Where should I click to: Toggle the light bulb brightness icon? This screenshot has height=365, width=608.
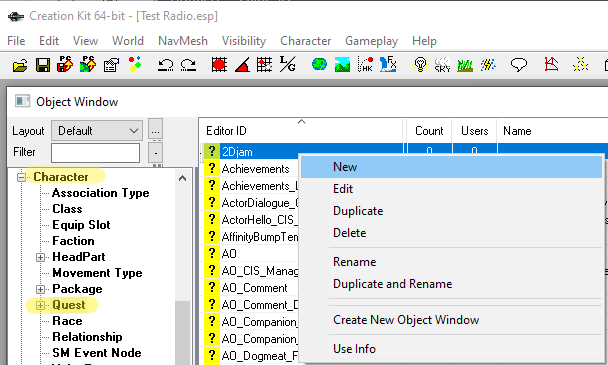(420, 64)
